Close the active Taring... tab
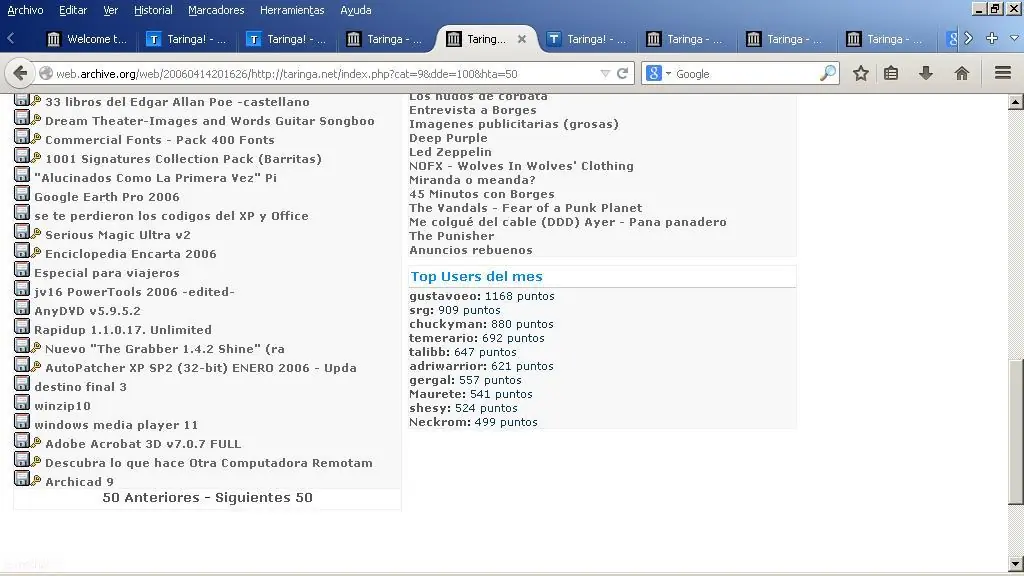This screenshot has width=1024, height=576. pyautogui.click(x=522, y=39)
